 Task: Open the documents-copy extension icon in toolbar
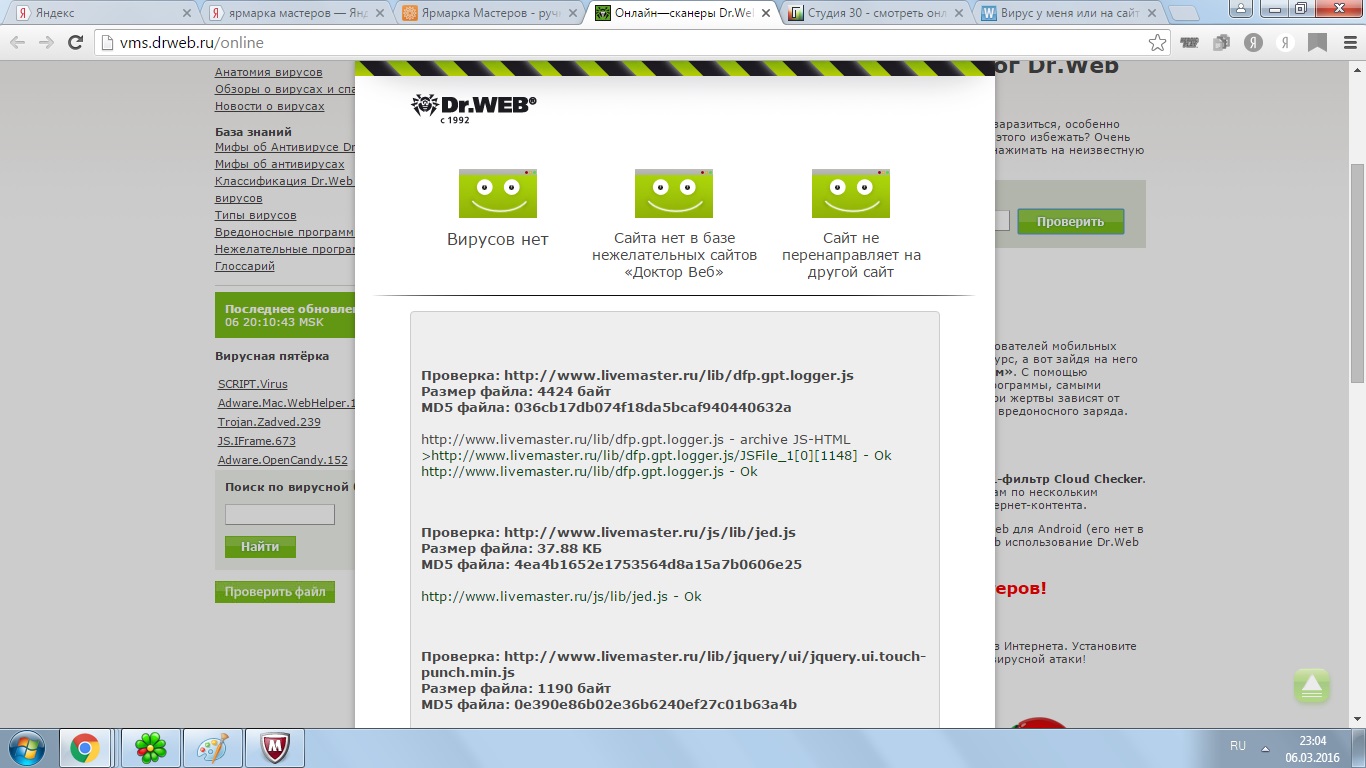pyautogui.click(x=1221, y=43)
